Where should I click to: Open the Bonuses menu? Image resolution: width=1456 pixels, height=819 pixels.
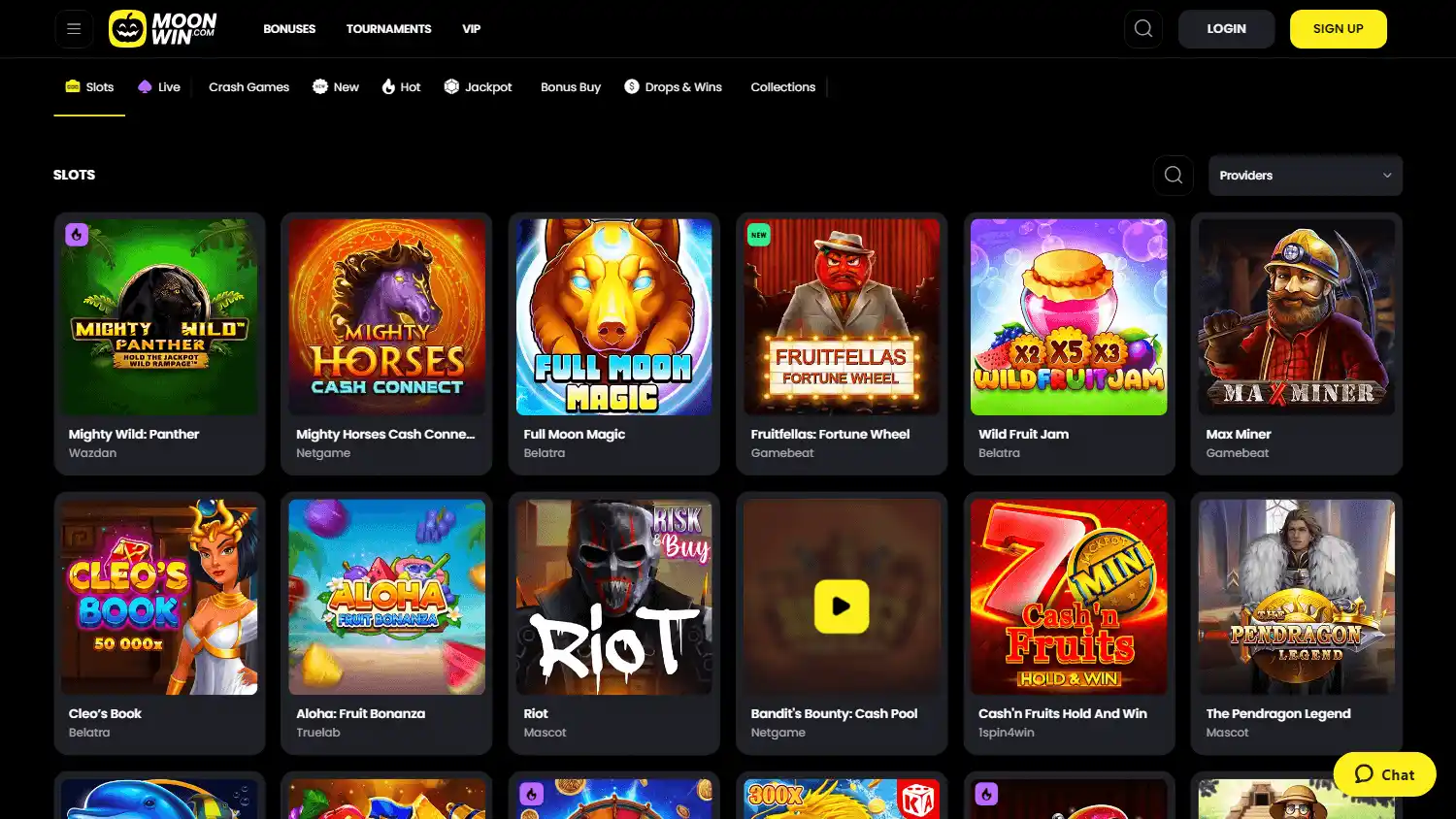pyautogui.click(x=289, y=29)
